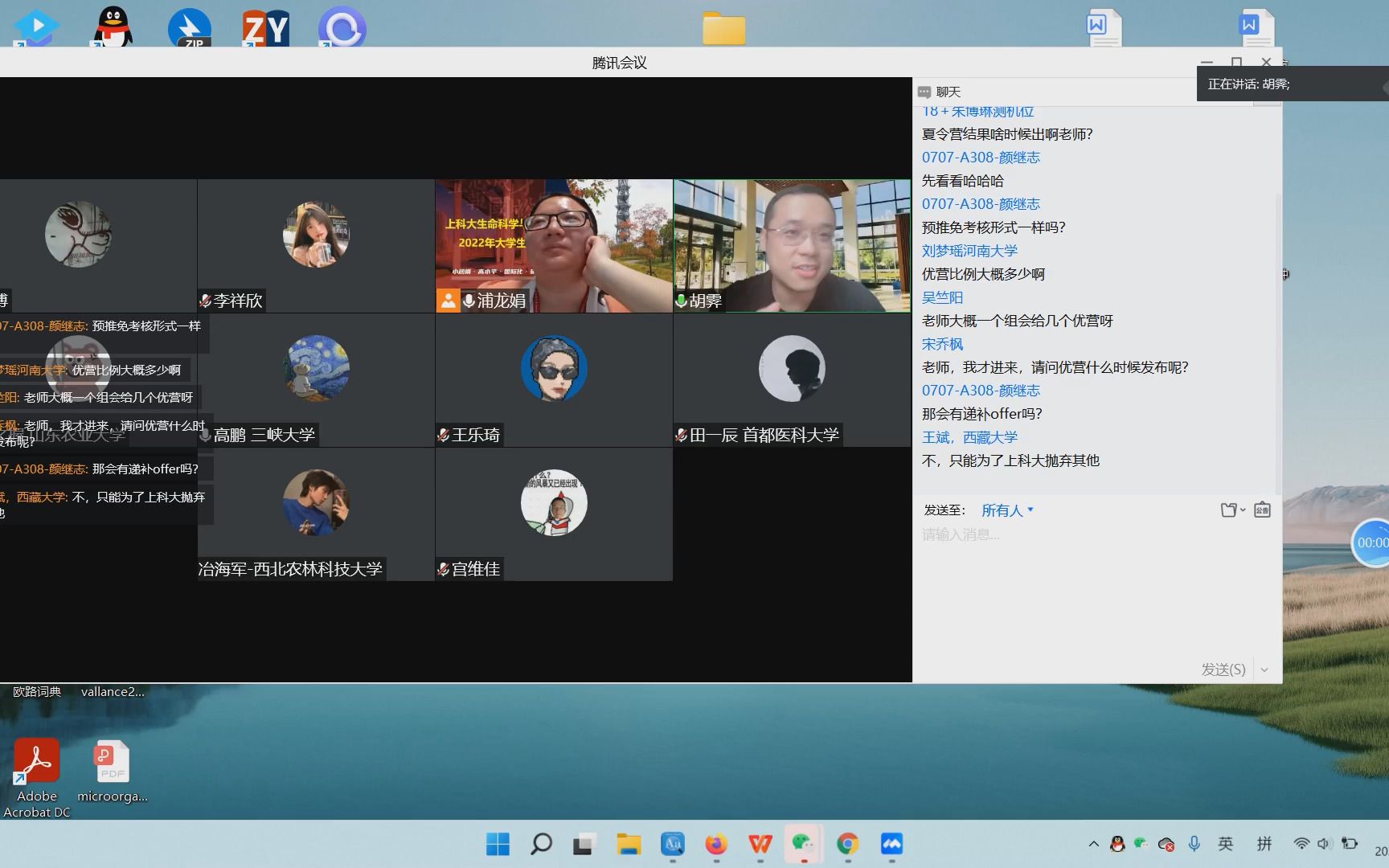This screenshot has width=1389, height=868.
Task: Click the mic icon beside 高鹏 三峡大学
Action: [205, 435]
